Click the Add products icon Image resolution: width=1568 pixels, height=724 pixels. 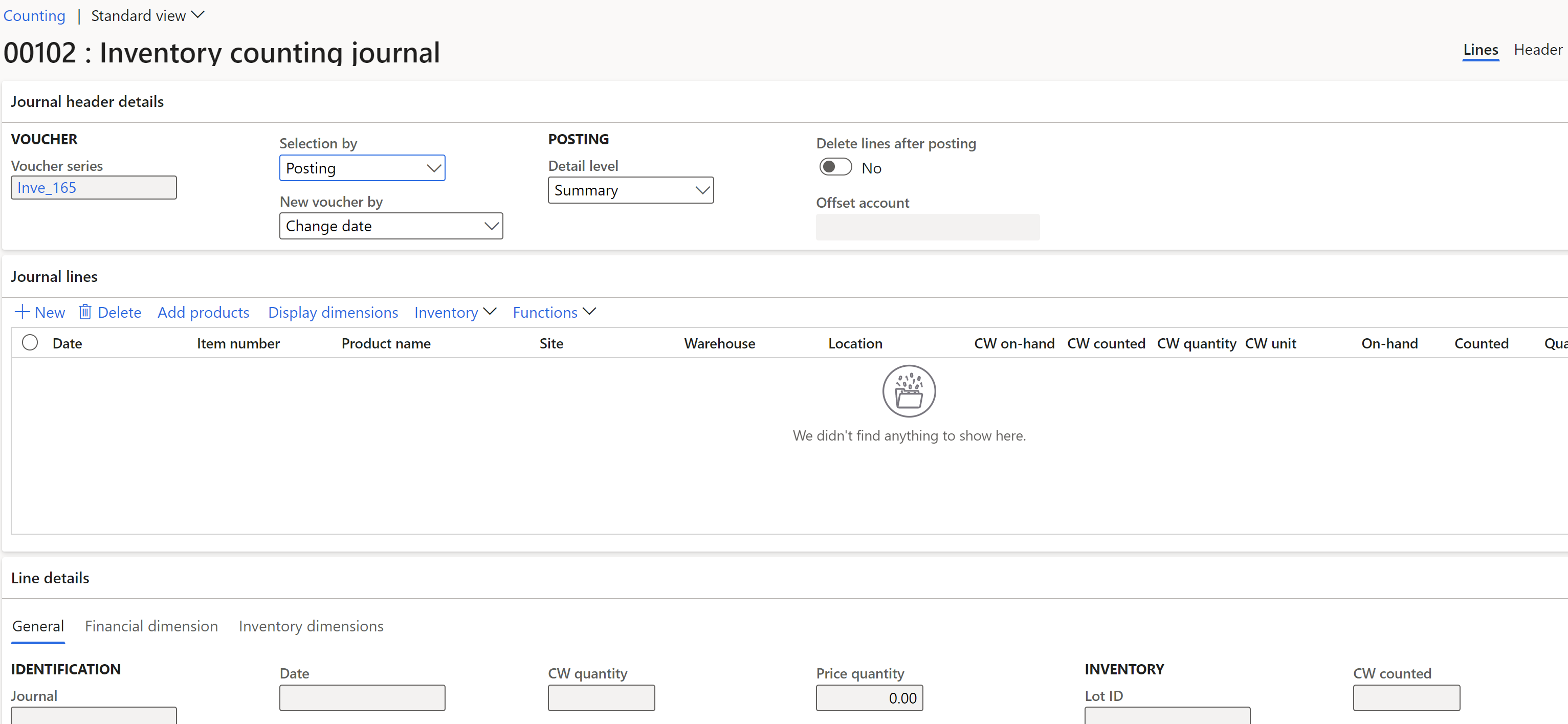tap(202, 312)
